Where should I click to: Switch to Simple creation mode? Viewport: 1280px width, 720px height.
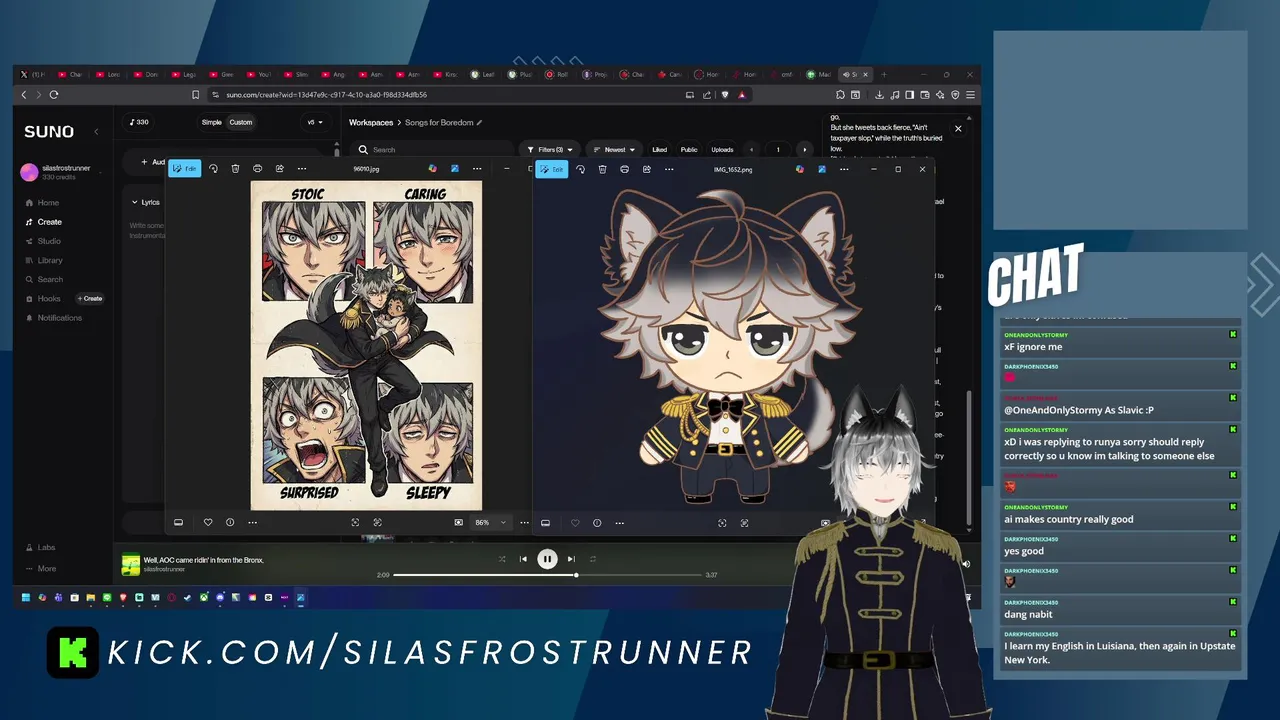[211, 122]
